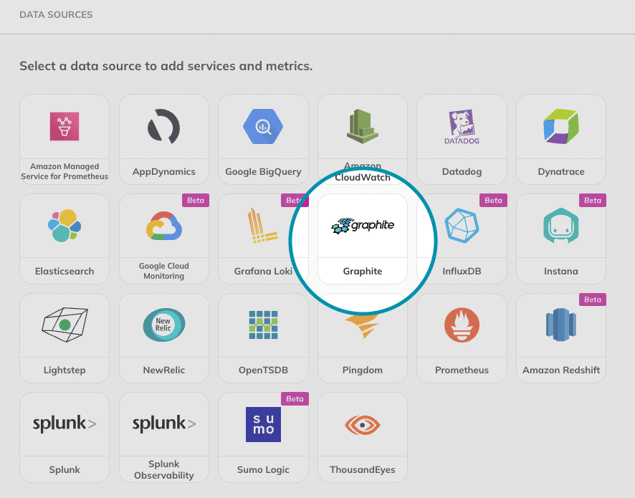Click the AppDynamics logo icon
Viewport: 635px width, 498px height.
pos(164,126)
